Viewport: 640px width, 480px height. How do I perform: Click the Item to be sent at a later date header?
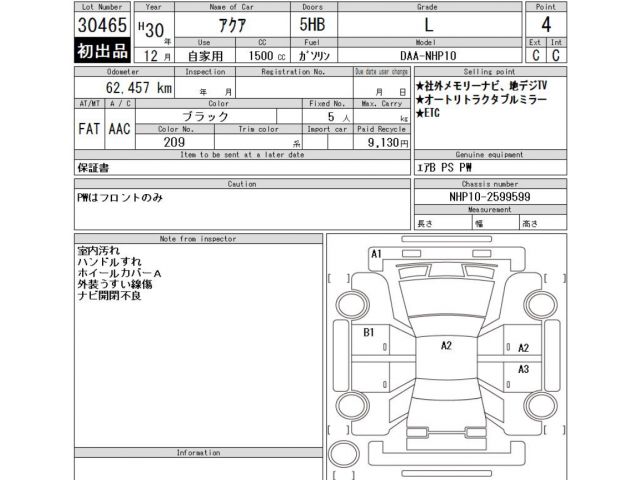pos(242,155)
